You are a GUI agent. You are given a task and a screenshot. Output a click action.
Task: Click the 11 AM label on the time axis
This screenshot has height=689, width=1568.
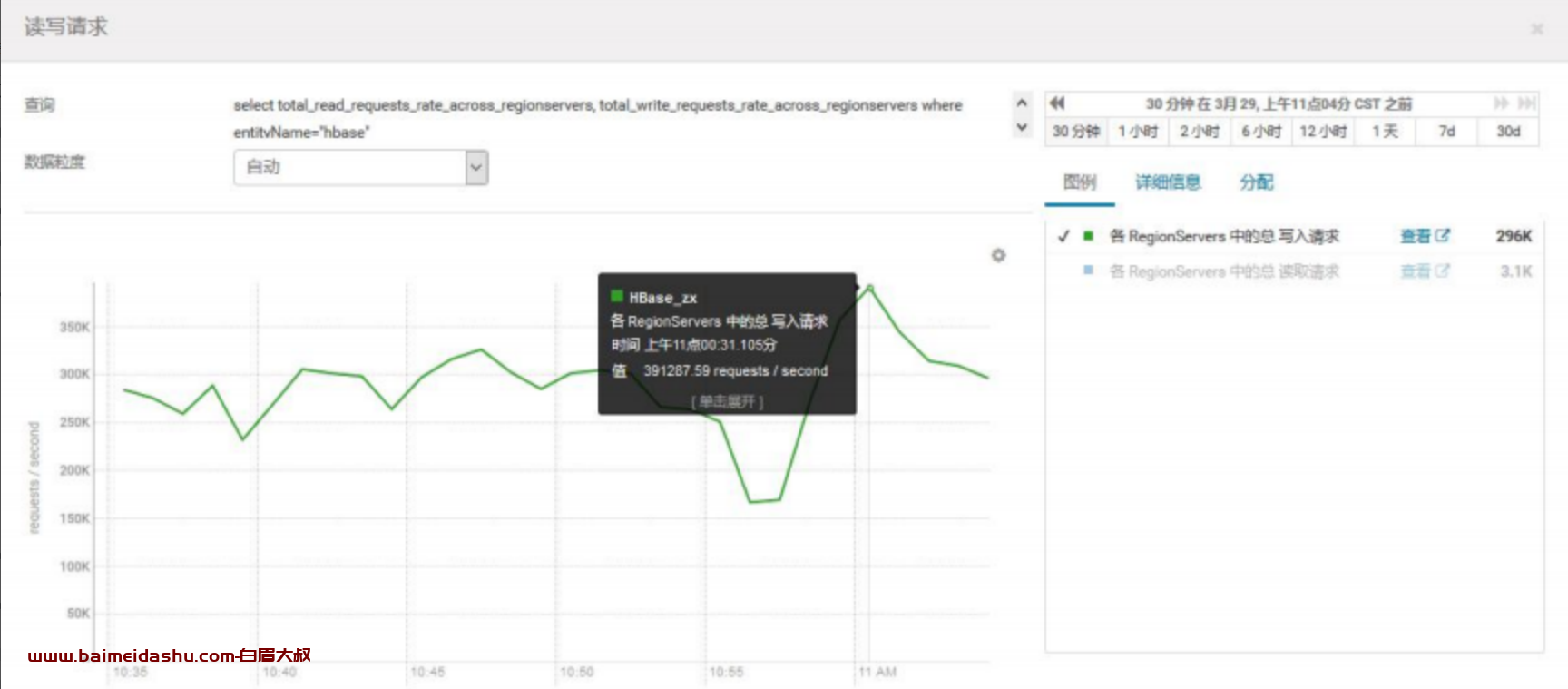[x=877, y=672]
